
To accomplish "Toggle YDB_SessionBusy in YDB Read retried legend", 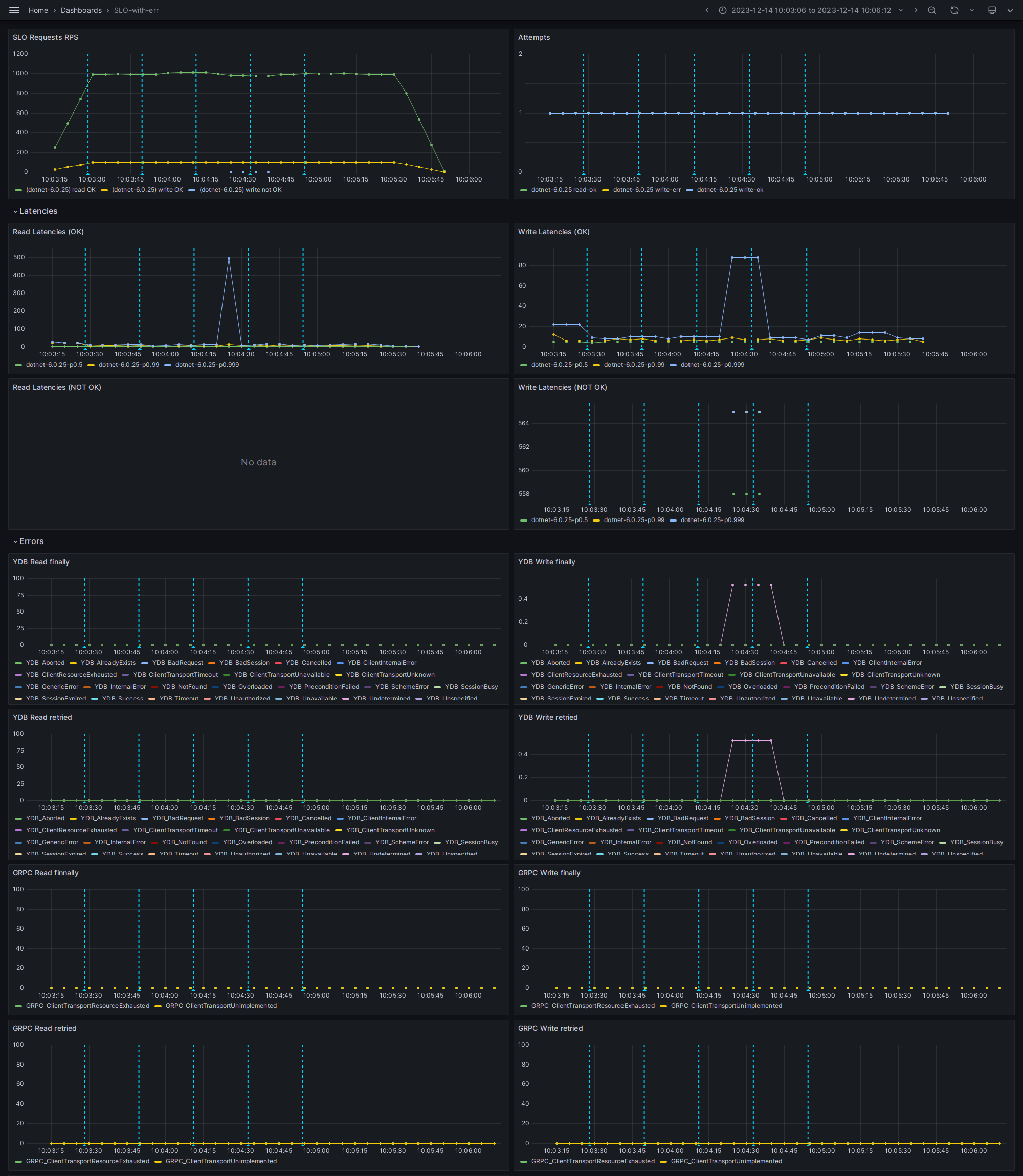I will pyautogui.click(x=472, y=842).
